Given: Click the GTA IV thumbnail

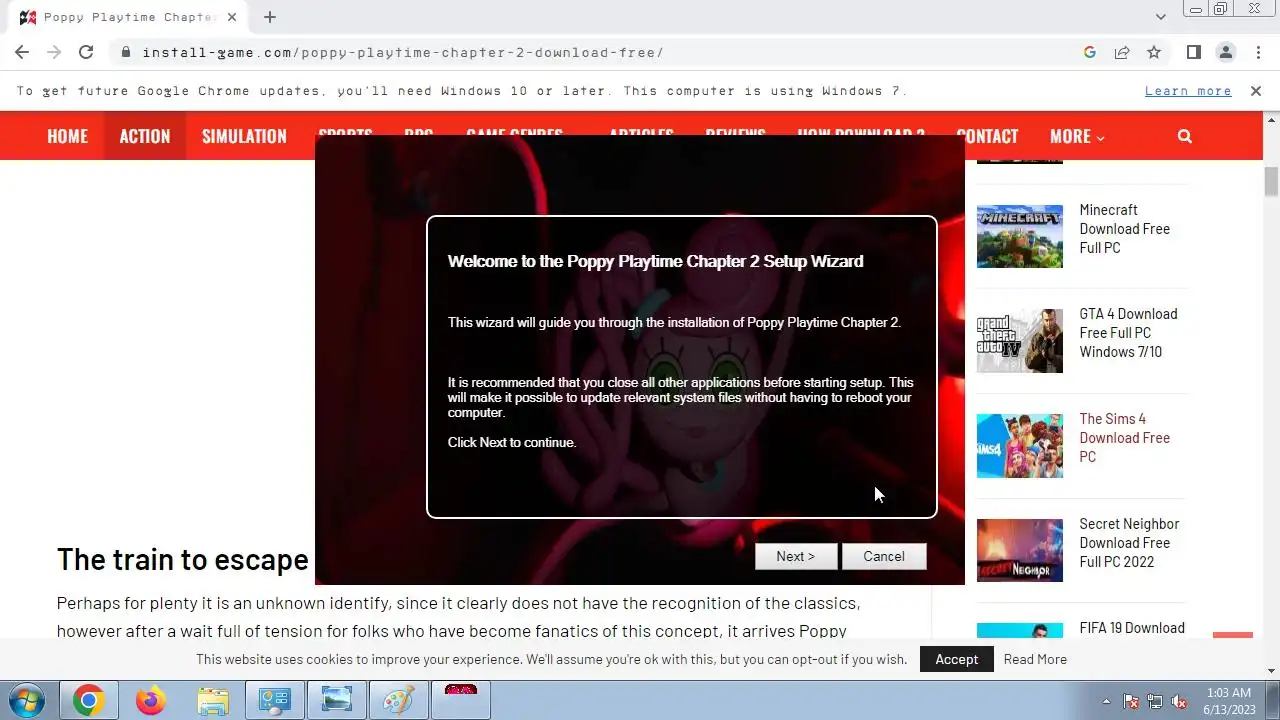Looking at the screenshot, I should coord(1020,341).
